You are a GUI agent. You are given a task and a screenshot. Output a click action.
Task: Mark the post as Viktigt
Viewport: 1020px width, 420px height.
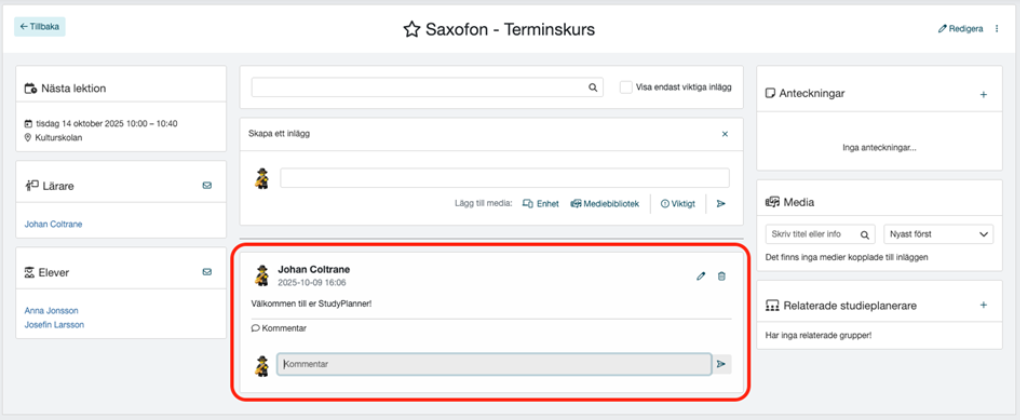point(678,203)
